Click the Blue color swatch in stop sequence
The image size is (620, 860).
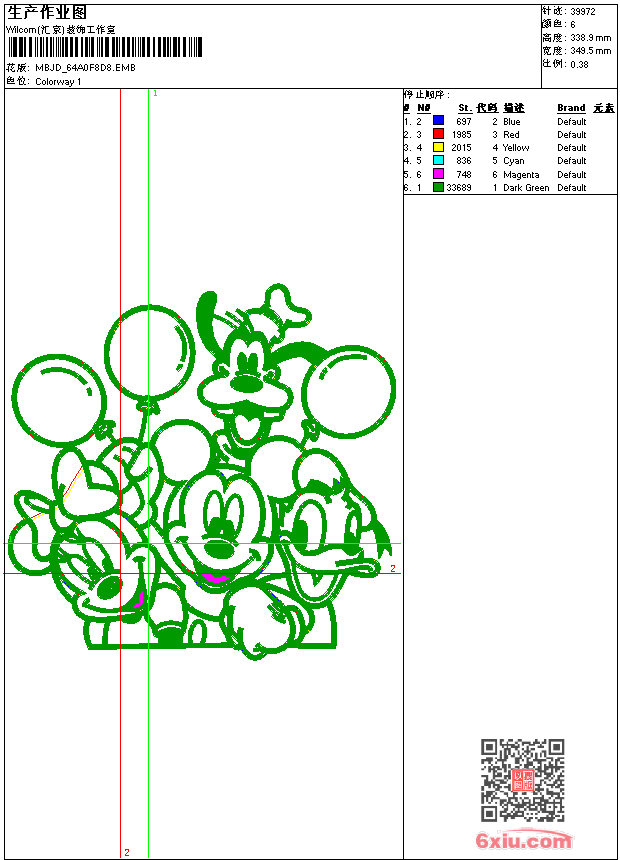(438, 121)
